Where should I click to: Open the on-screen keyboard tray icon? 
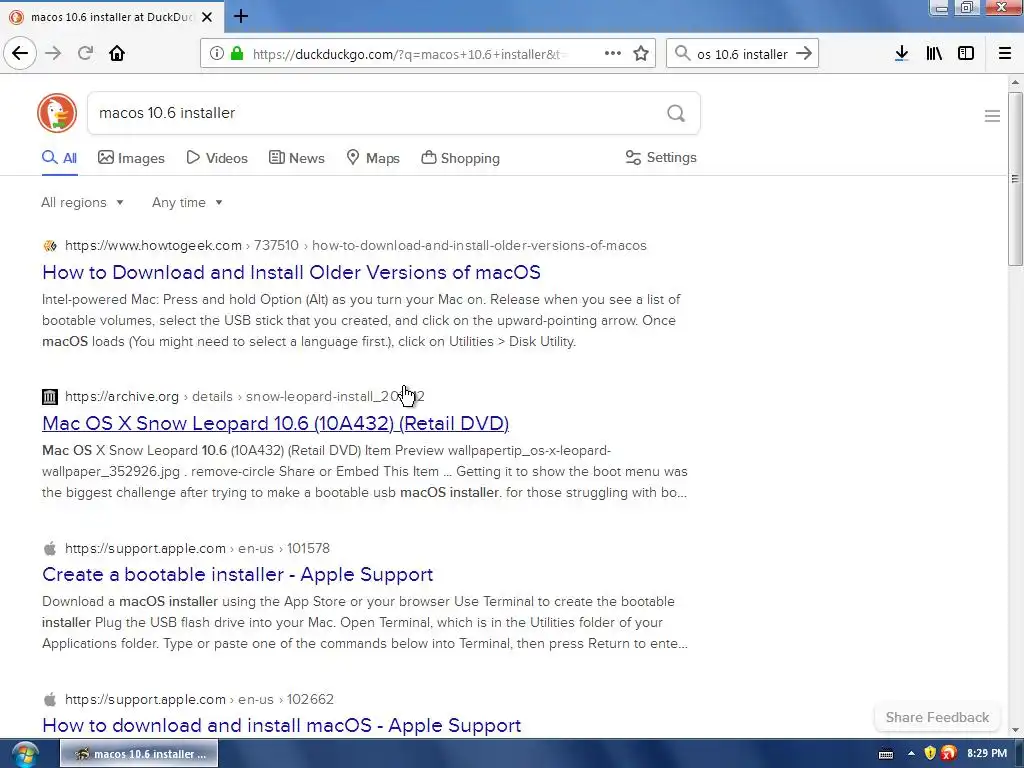pyautogui.click(x=886, y=754)
